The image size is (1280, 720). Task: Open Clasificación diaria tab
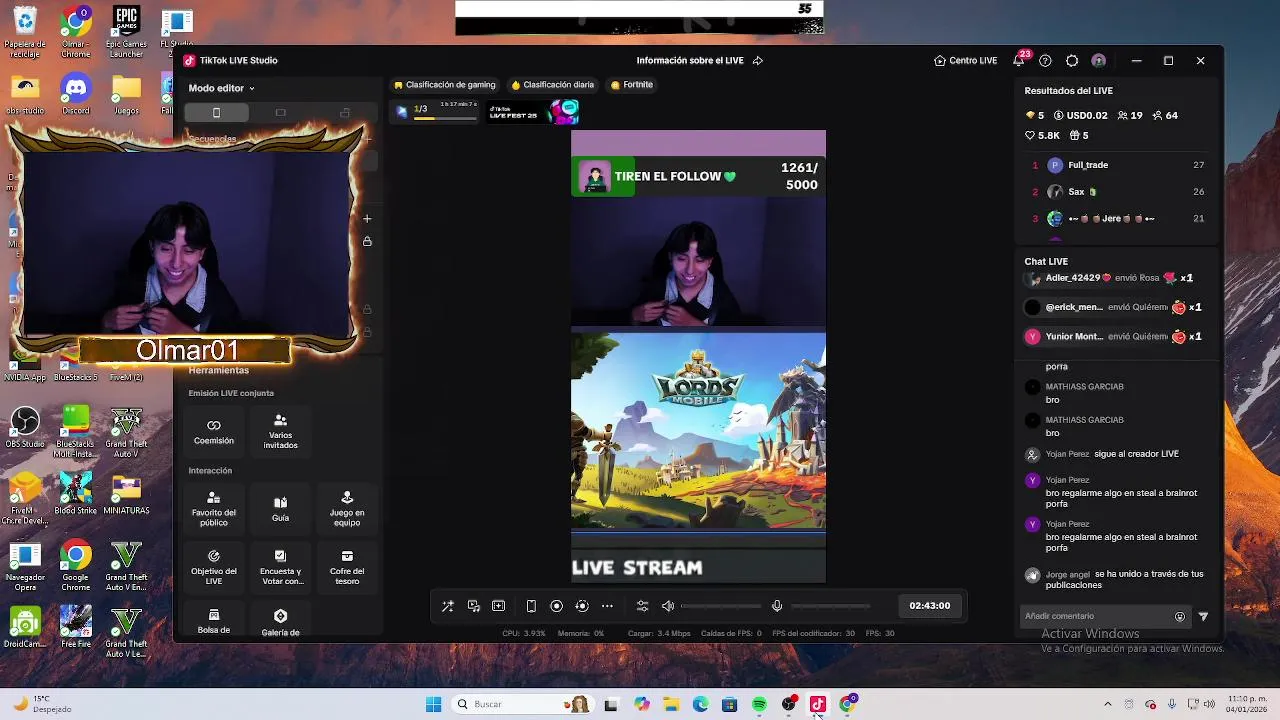pos(553,85)
